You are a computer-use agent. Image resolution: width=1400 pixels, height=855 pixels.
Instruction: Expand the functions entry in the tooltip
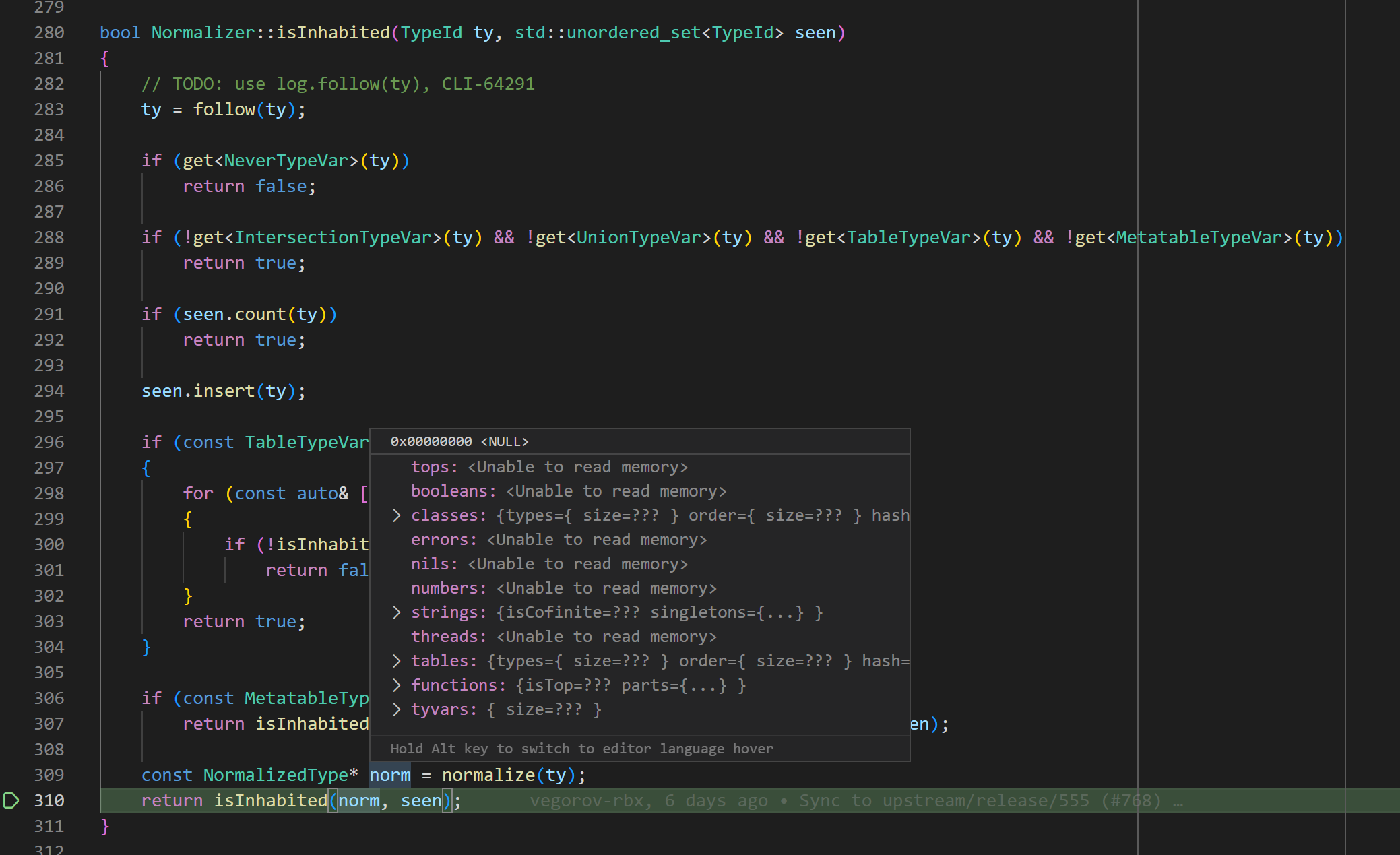pos(396,685)
